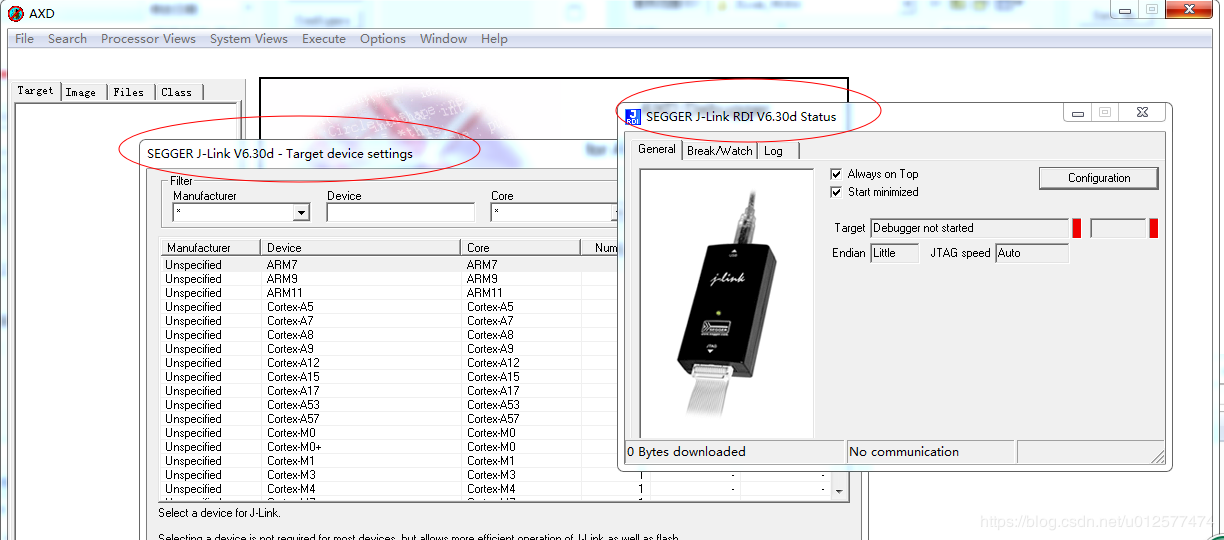Click the scroll down arrow of device list

coord(839,491)
